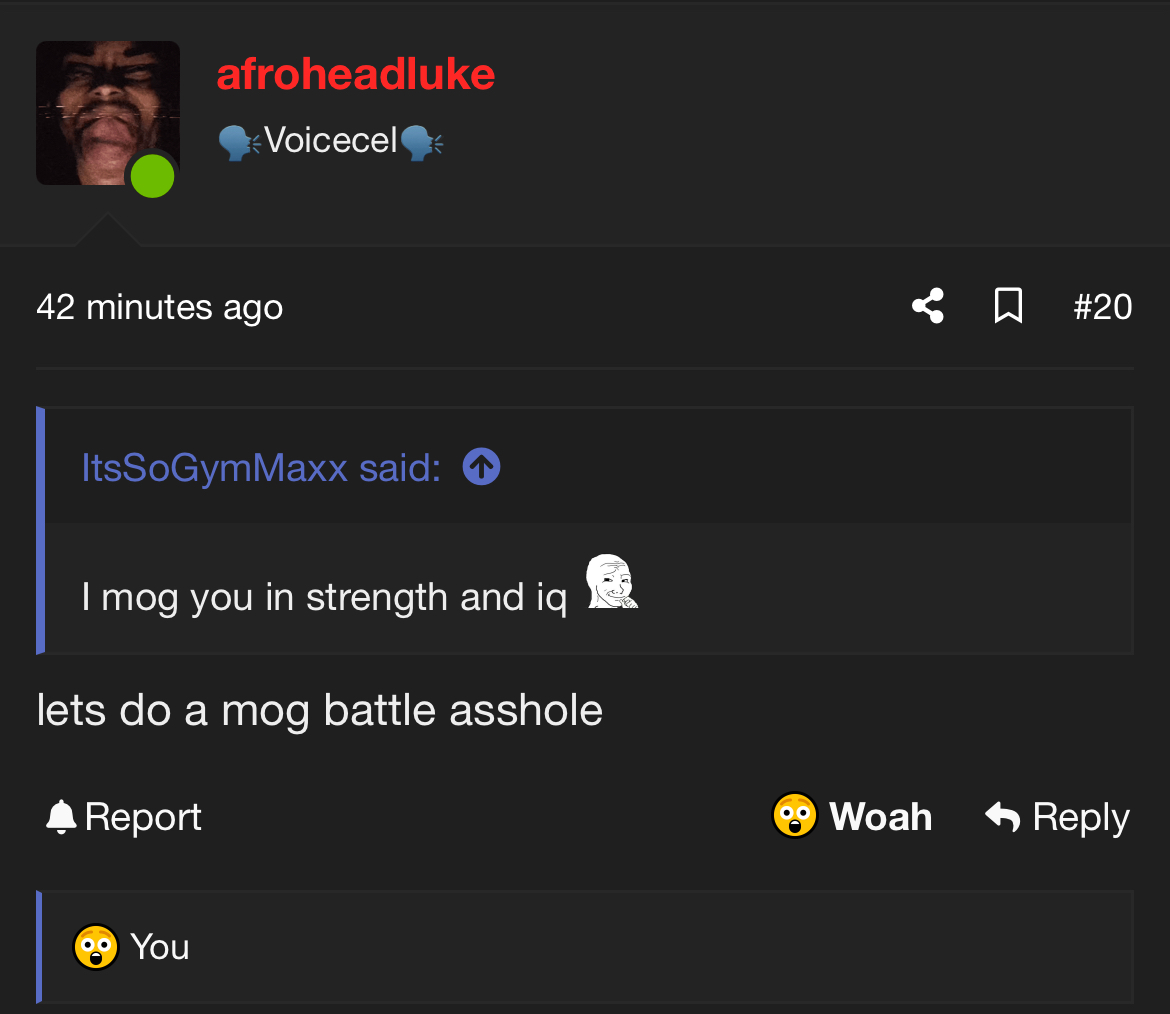Click the astonished emoji beside "You"
Image resolution: width=1170 pixels, height=1014 pixels.
pos(96,947)
